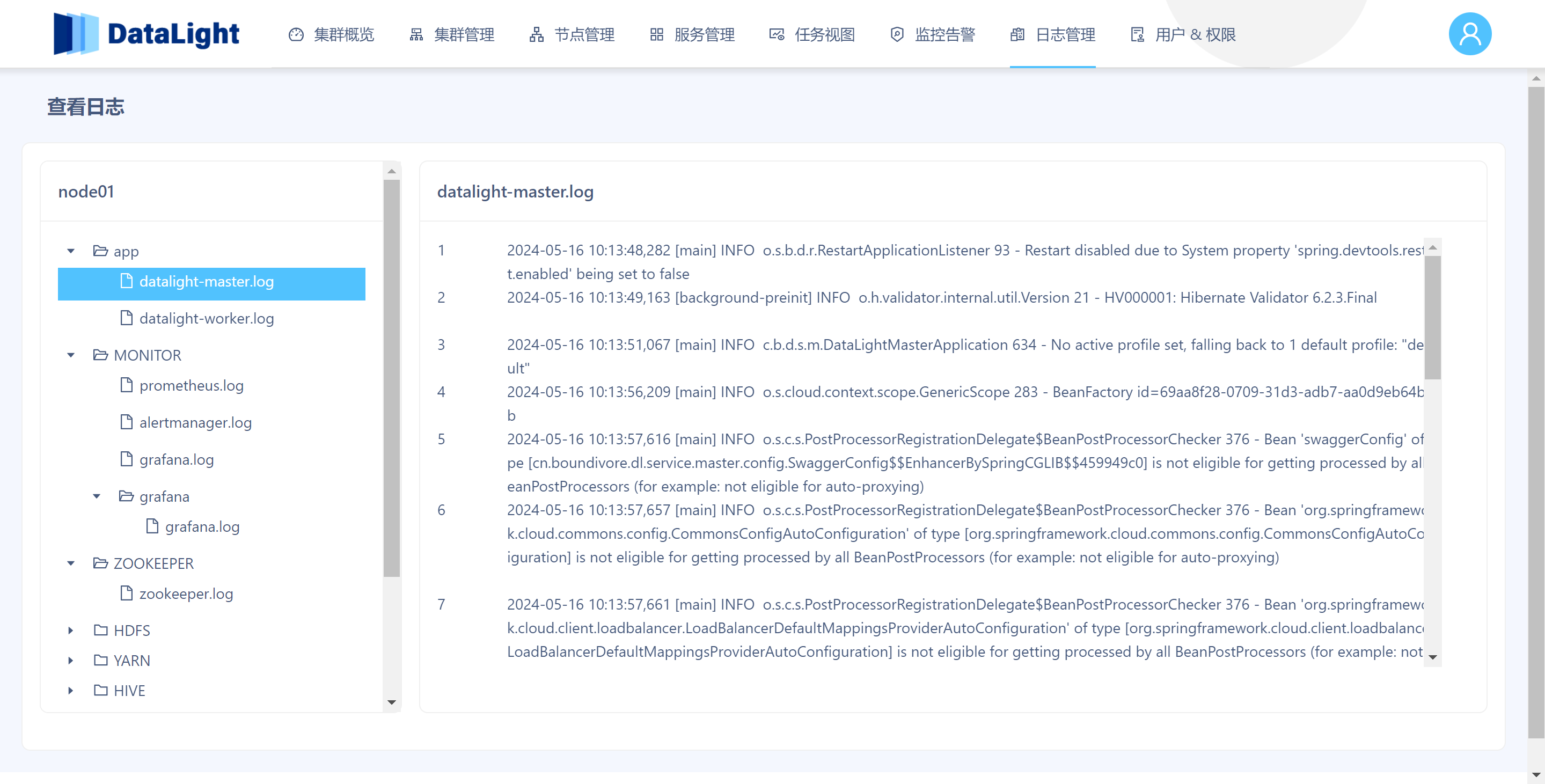
Task: Collapse the ZOOKEEPER folder arrow
Action: [x=71, y=563]
